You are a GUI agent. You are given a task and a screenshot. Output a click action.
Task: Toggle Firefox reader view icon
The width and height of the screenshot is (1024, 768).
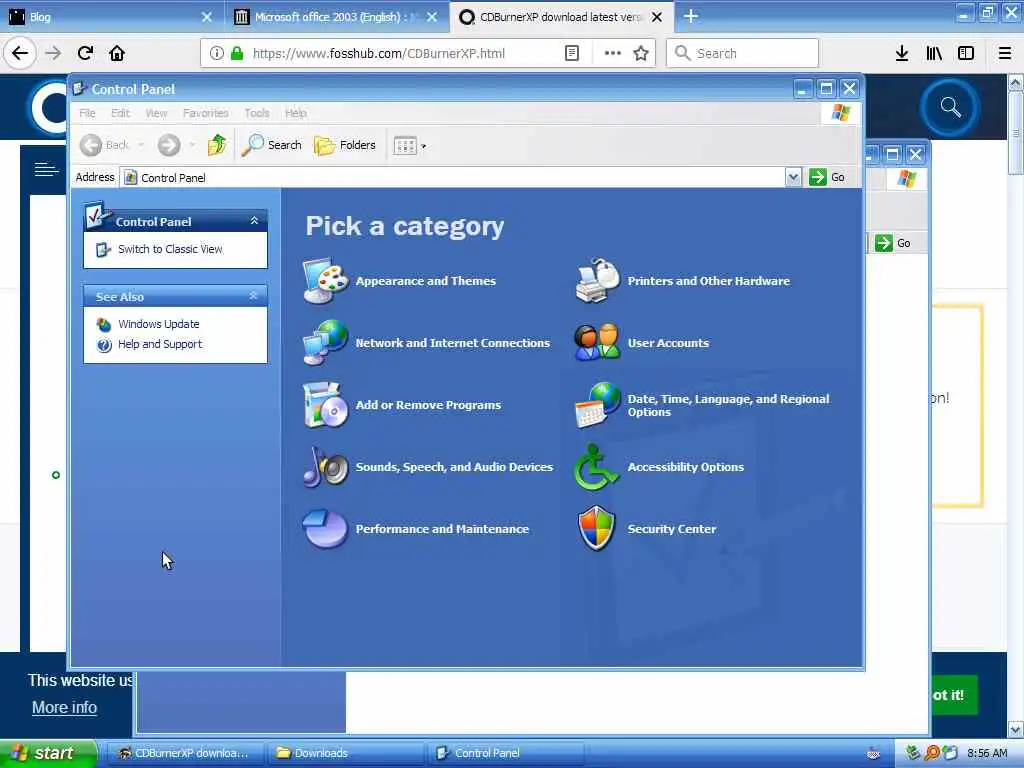[571, 53]
